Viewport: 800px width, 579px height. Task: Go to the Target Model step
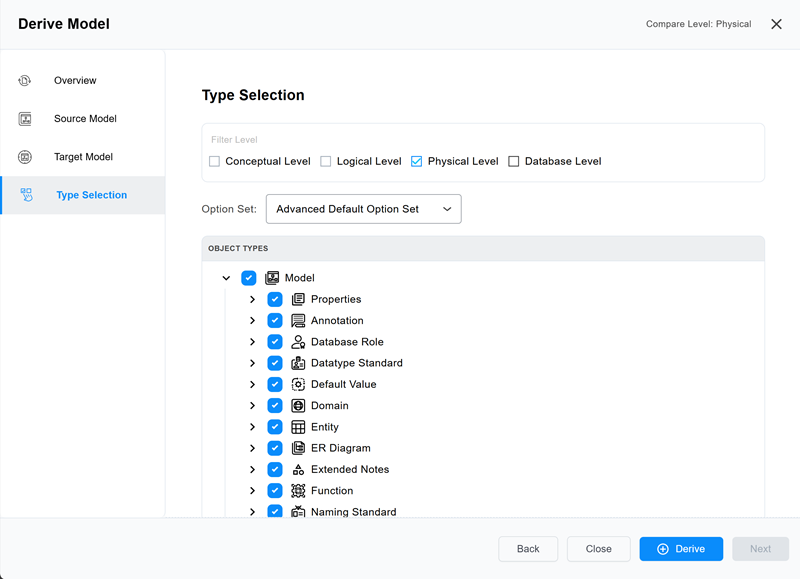83,157
